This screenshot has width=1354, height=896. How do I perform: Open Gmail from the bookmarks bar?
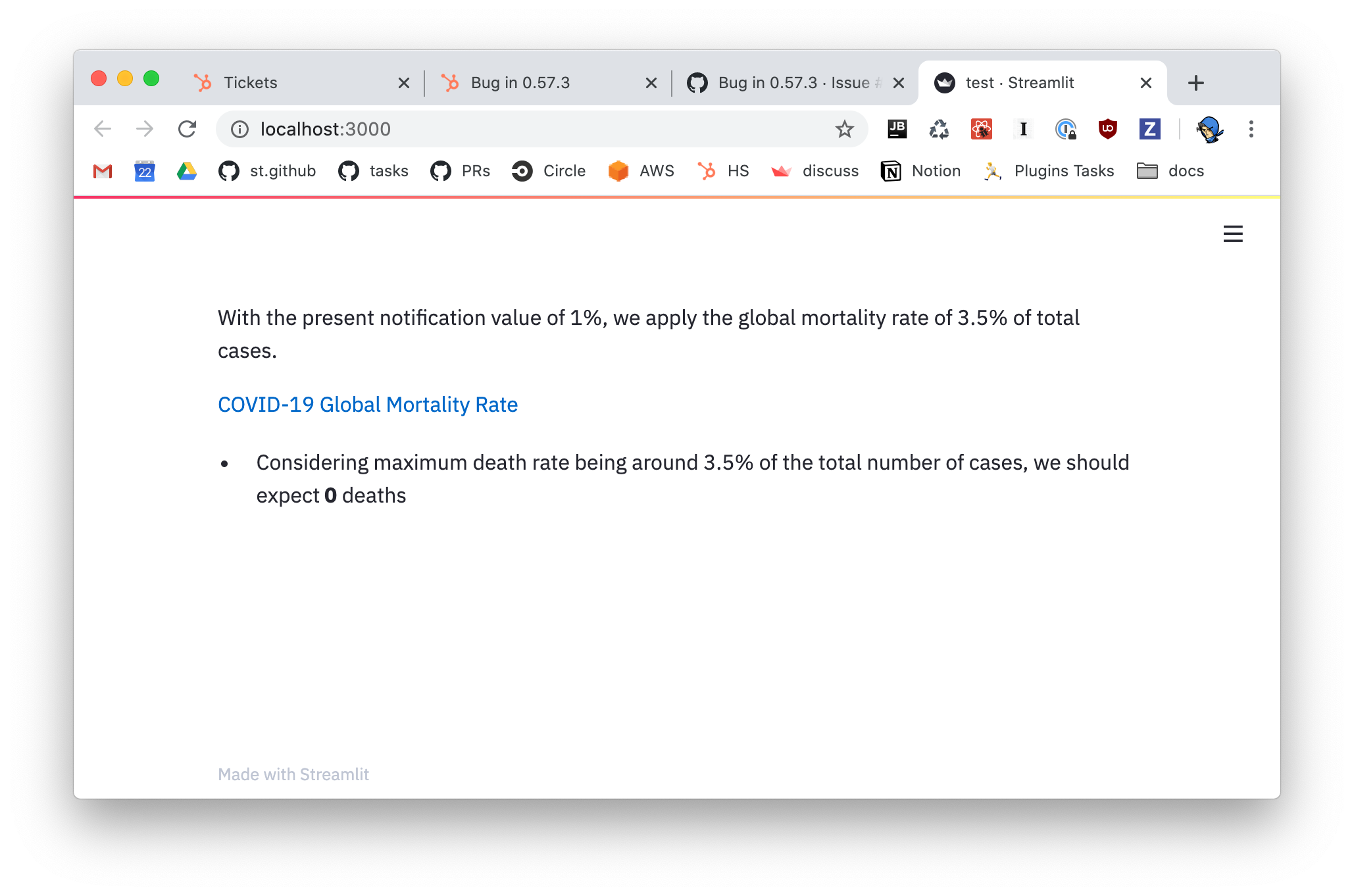tap(102, 171)
